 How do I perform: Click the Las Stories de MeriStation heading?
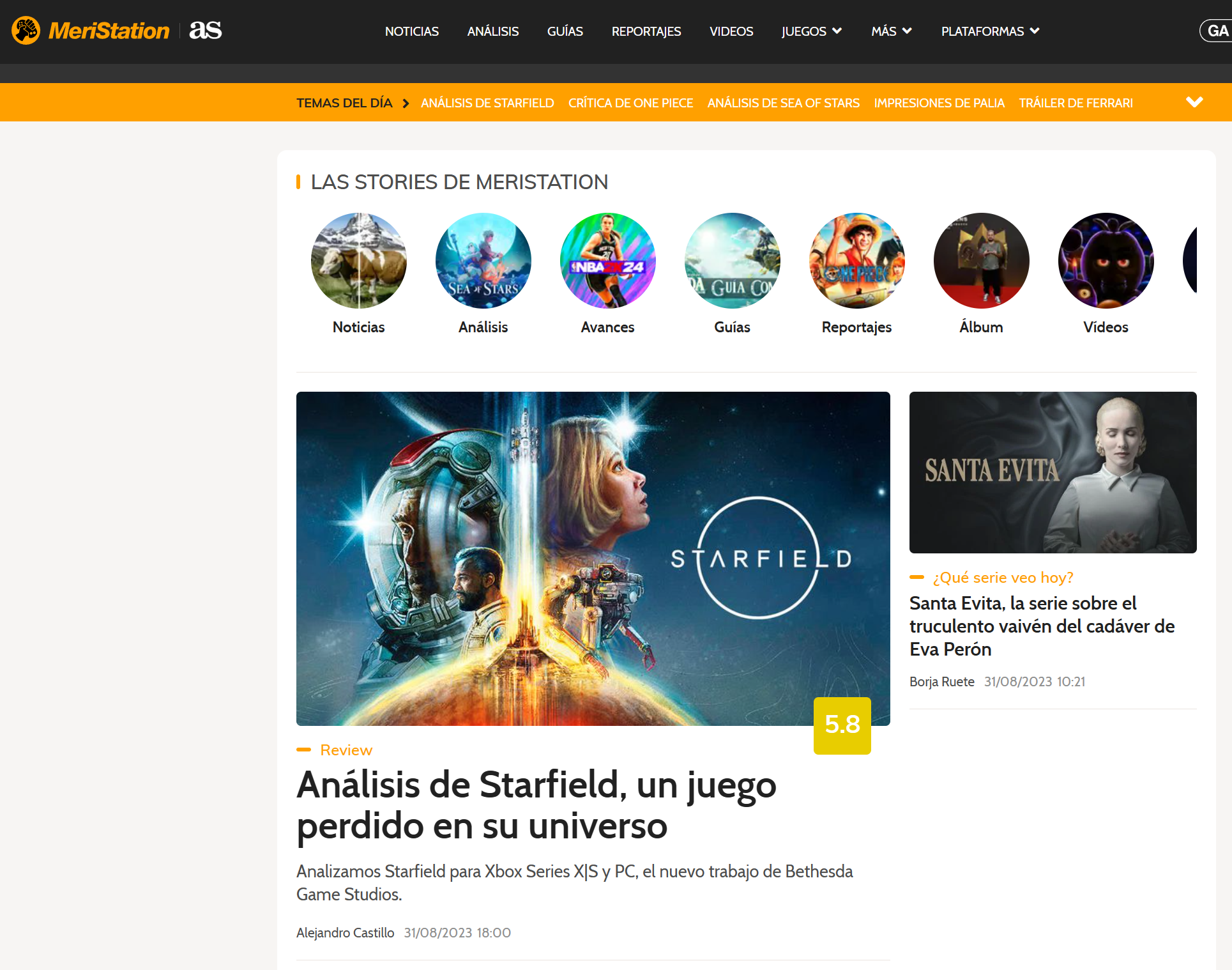[x=459, y=182]
